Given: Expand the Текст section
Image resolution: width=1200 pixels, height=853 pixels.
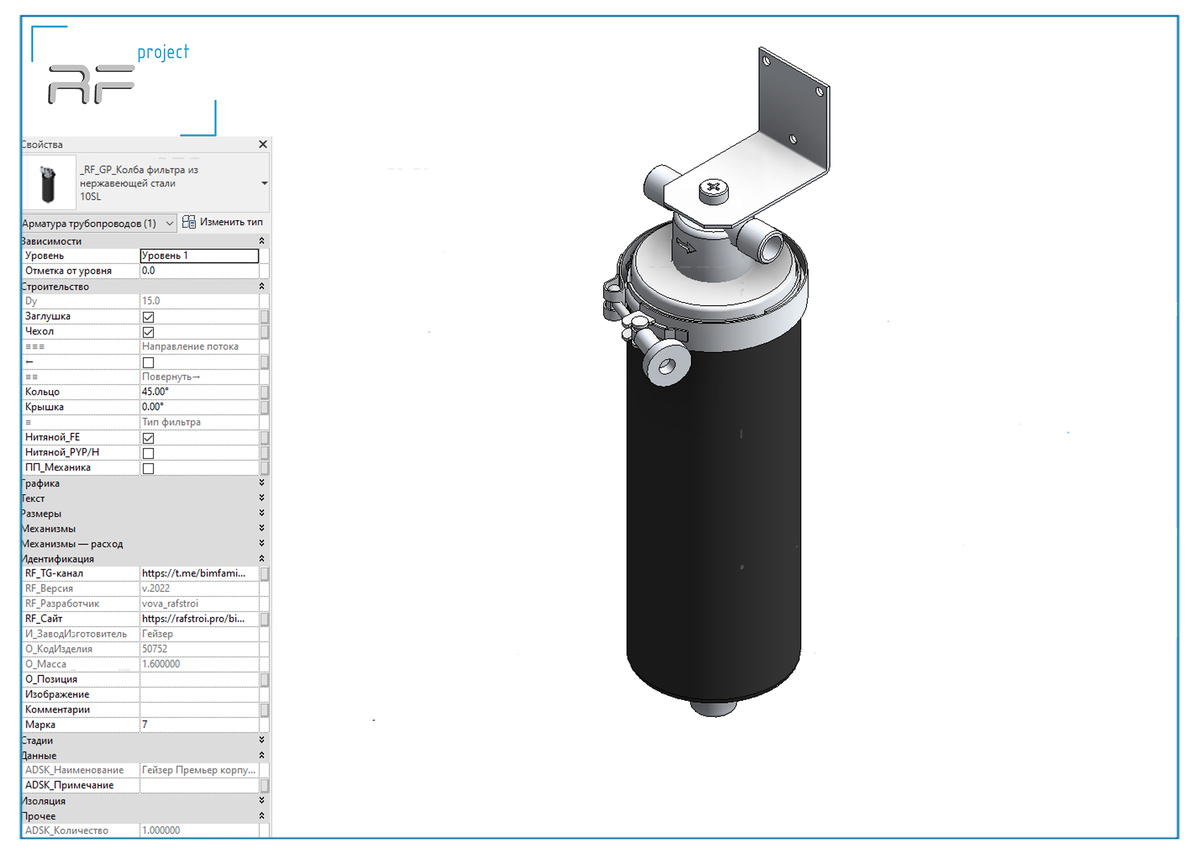Looking at the screenshot, I should coord(262,498).
